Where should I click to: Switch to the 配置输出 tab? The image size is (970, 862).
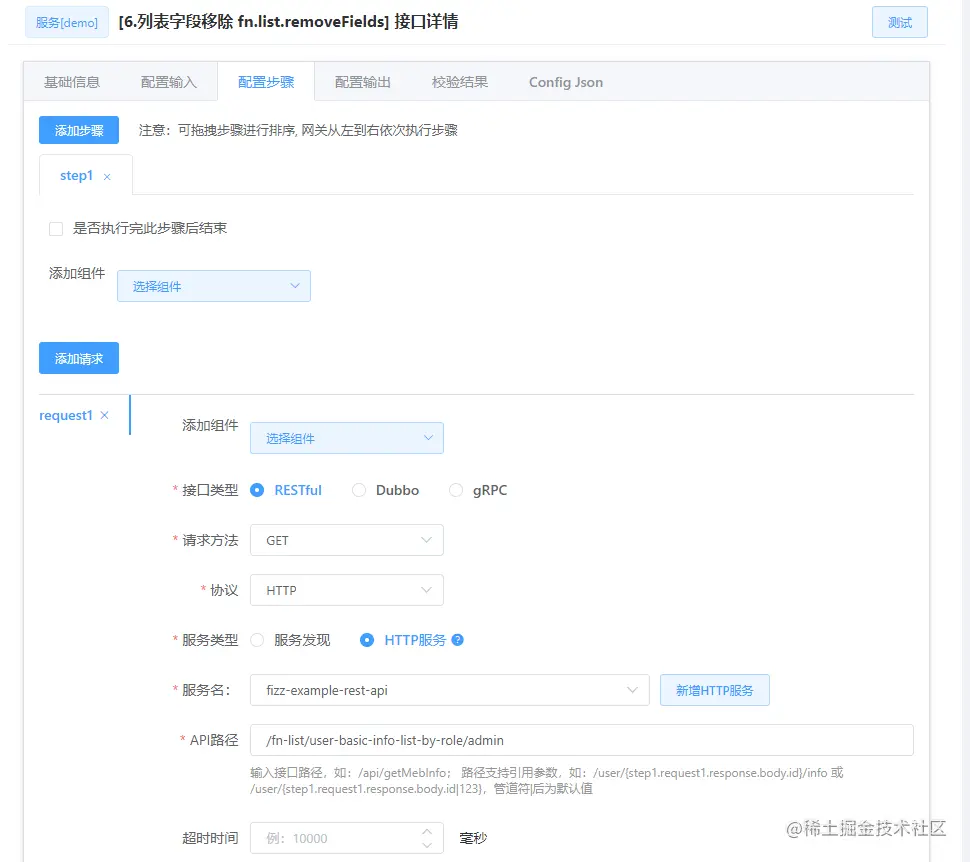click(362, 82)
